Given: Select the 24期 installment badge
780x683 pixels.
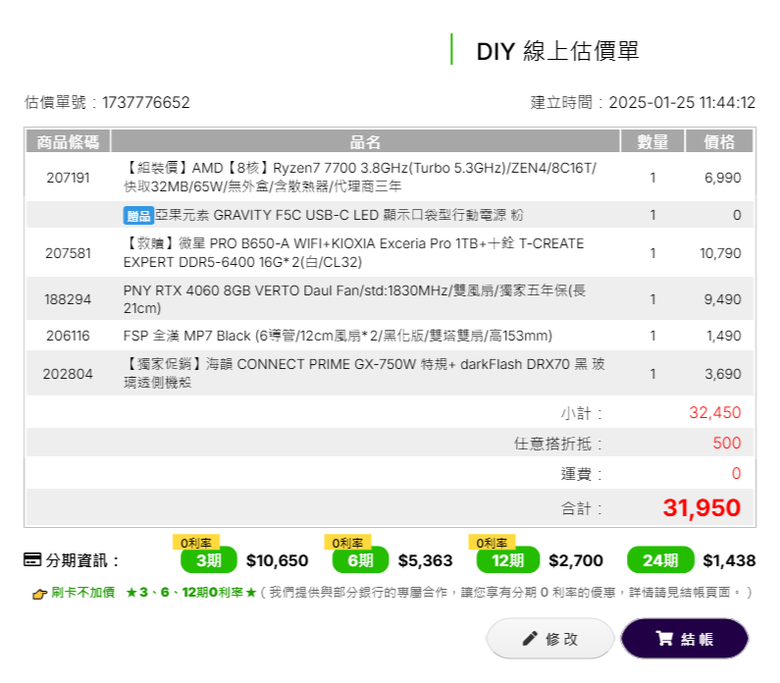Looking at the screenshot, I should tap(660, 560).
